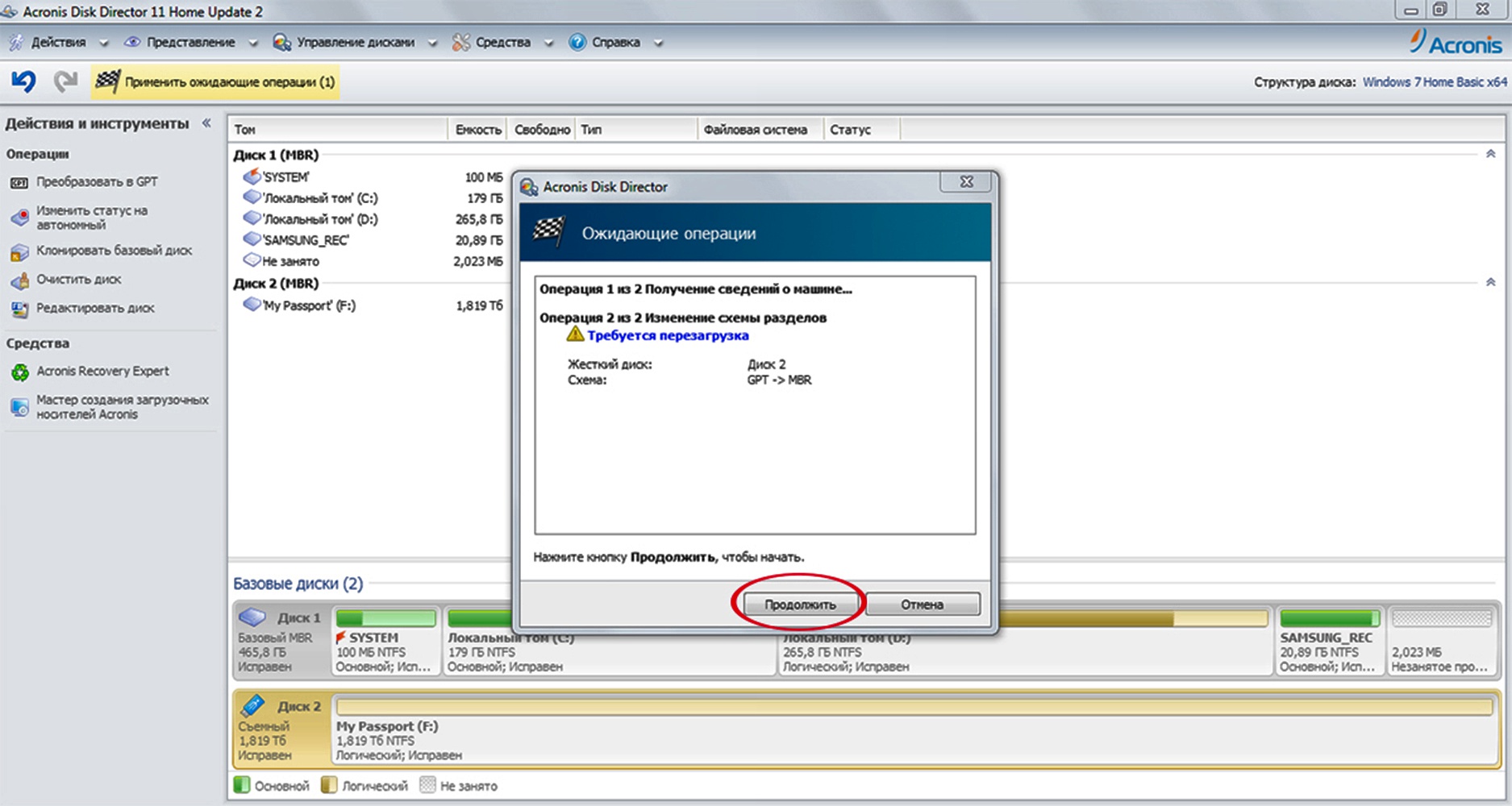Open the Управление дисками menu

[356, 43]
